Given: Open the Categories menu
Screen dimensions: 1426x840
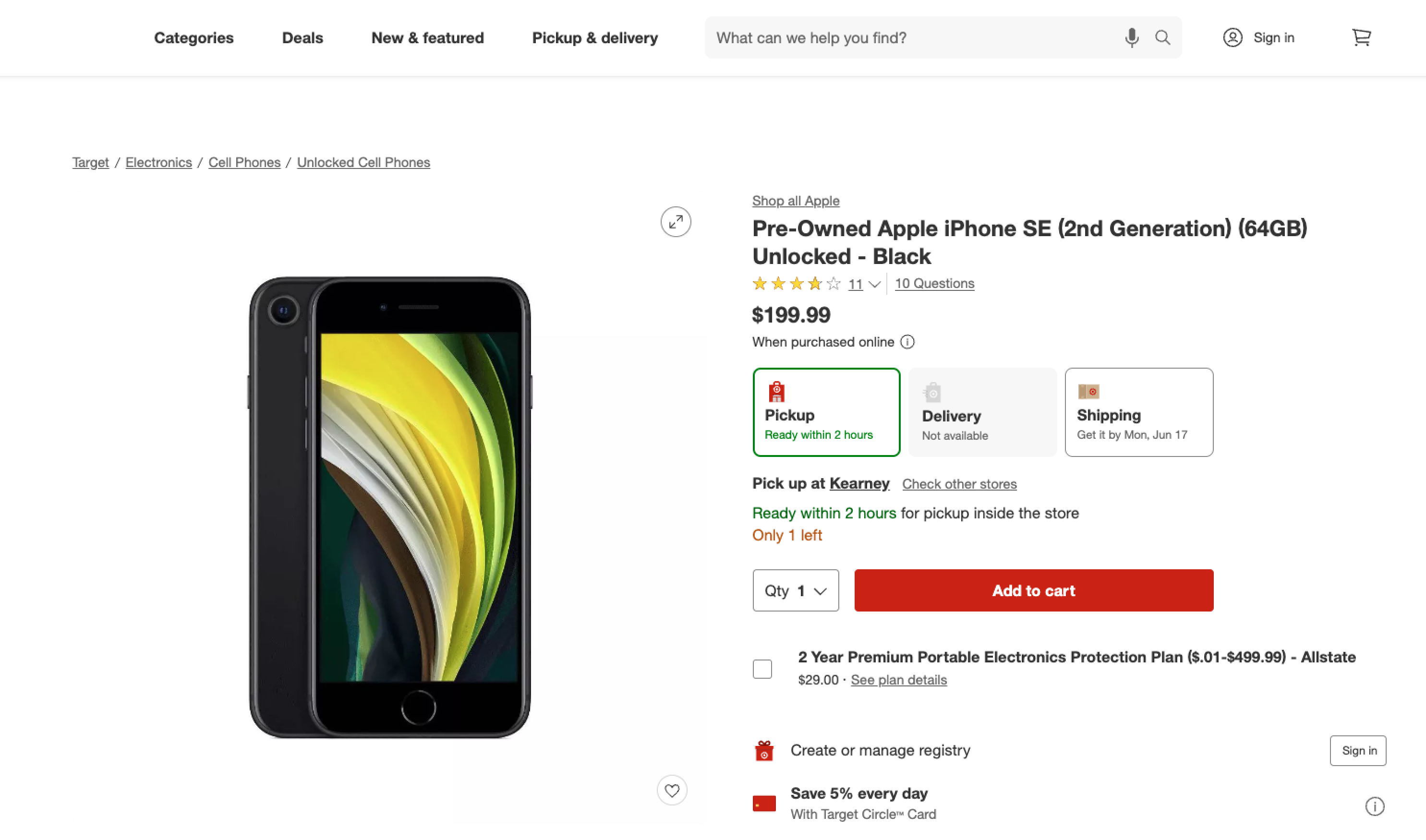Looking at the screenshot, I should [x=193, y=38].
